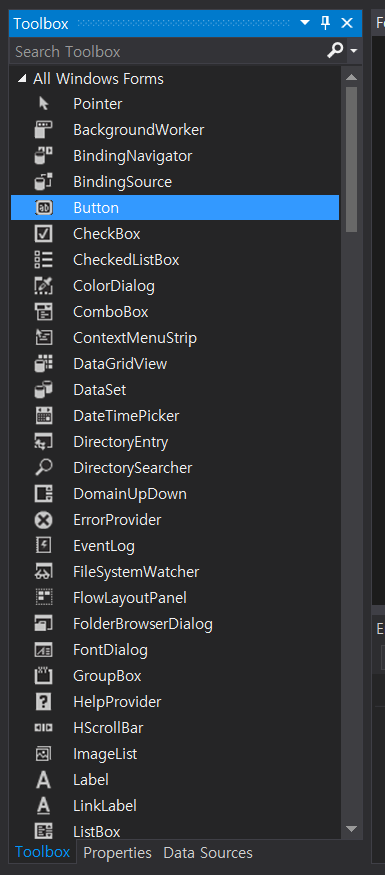Image resolution: width=385 pixels, height=875 pixels.
Task: Pick the BindingNavigator icon
Action: (44, 156)
